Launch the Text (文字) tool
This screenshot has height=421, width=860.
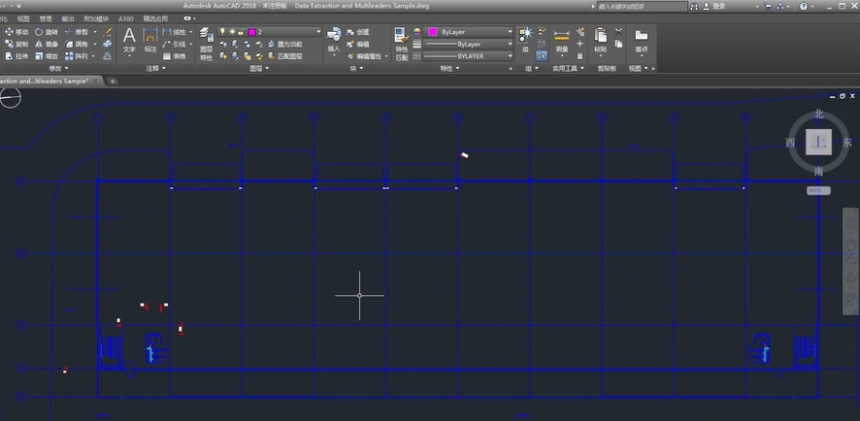point(129,41)
